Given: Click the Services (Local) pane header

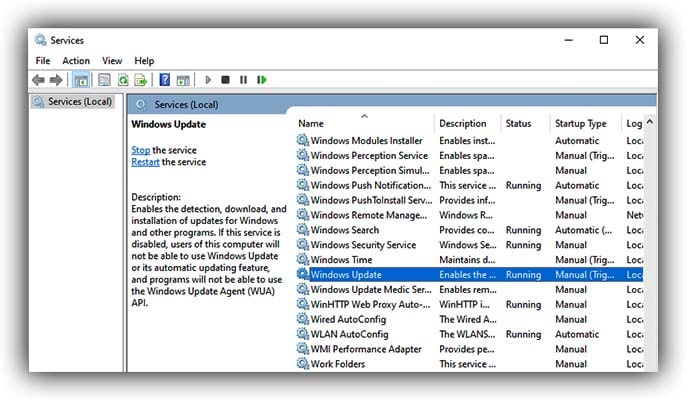Looking at the screenshot, I should (x=186, y=105).
